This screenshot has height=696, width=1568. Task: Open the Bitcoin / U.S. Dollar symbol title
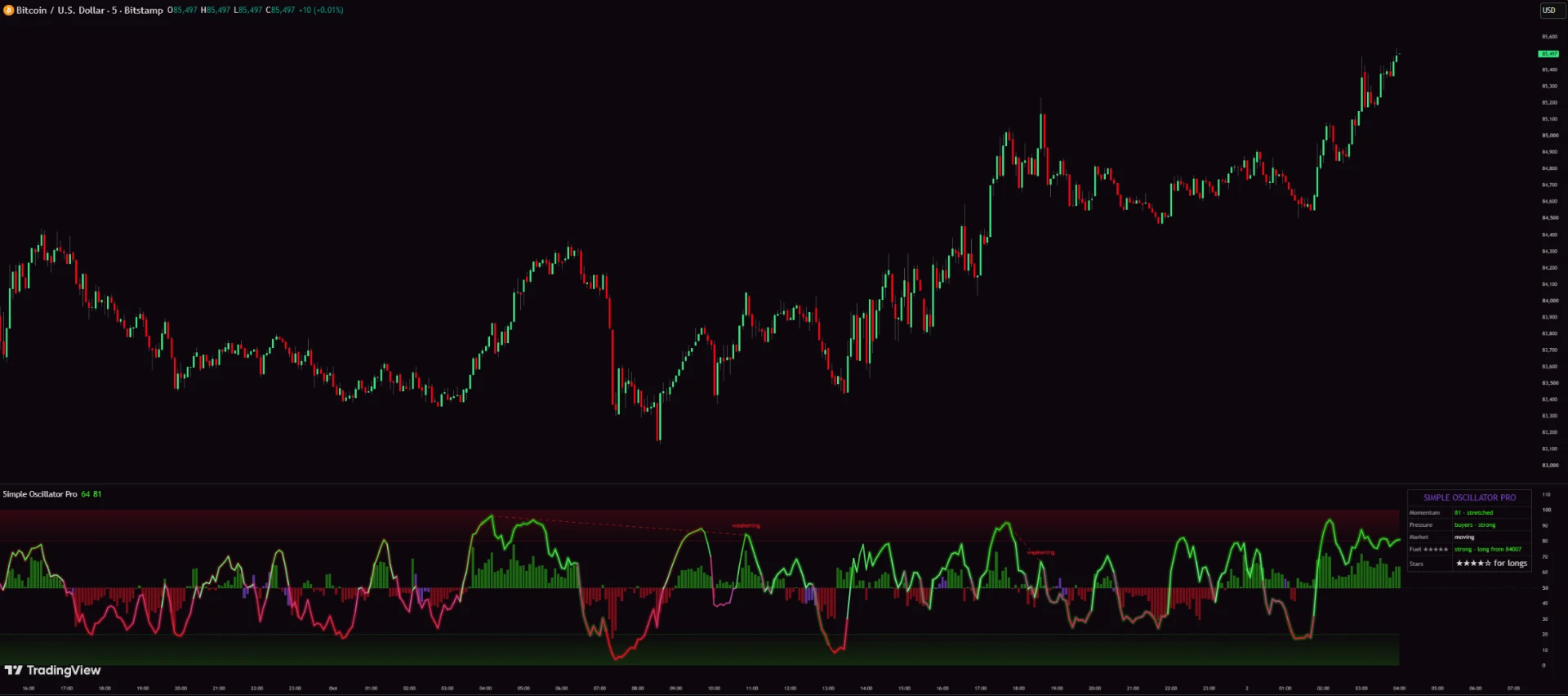89,11
